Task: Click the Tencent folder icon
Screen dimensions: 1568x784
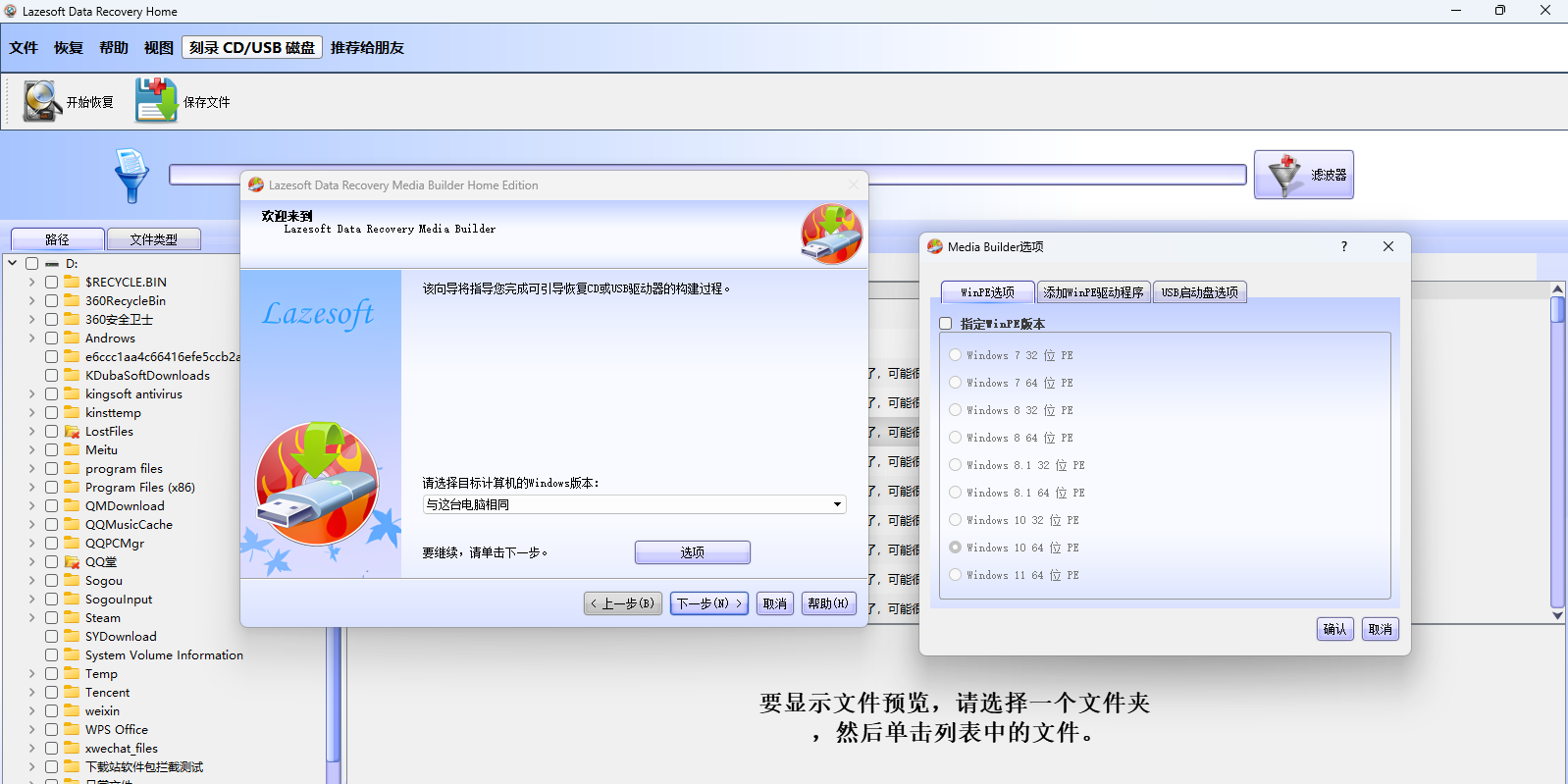Action: coord(72,693)
